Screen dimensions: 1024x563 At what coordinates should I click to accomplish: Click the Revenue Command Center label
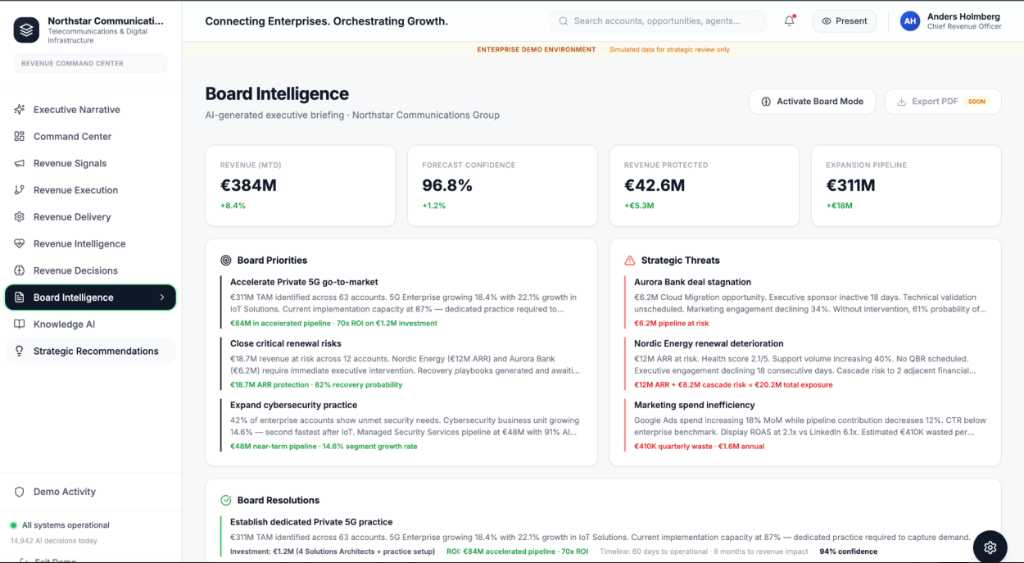[x=90, y=63]
